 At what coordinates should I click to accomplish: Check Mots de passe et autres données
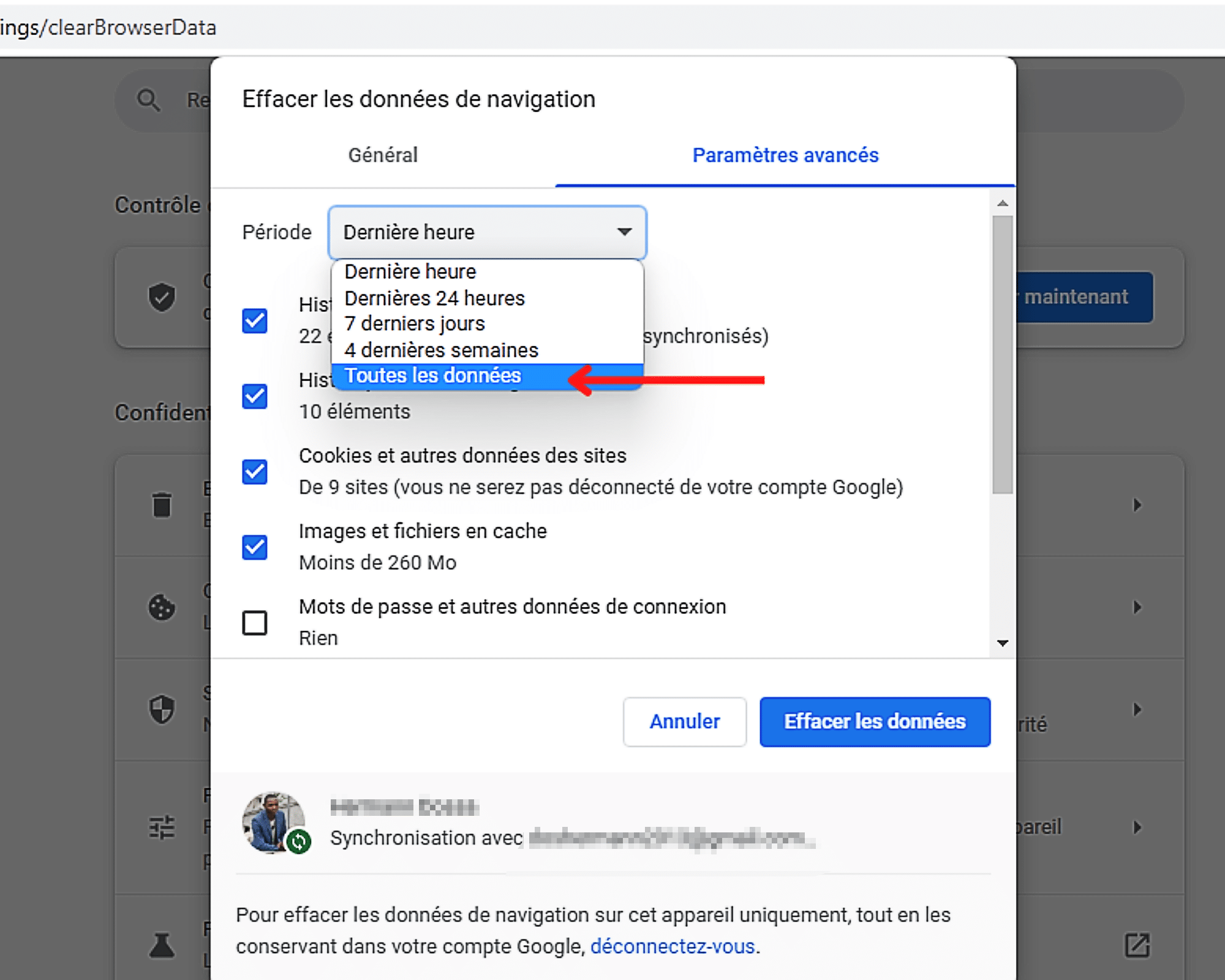[x=255, y=623]
